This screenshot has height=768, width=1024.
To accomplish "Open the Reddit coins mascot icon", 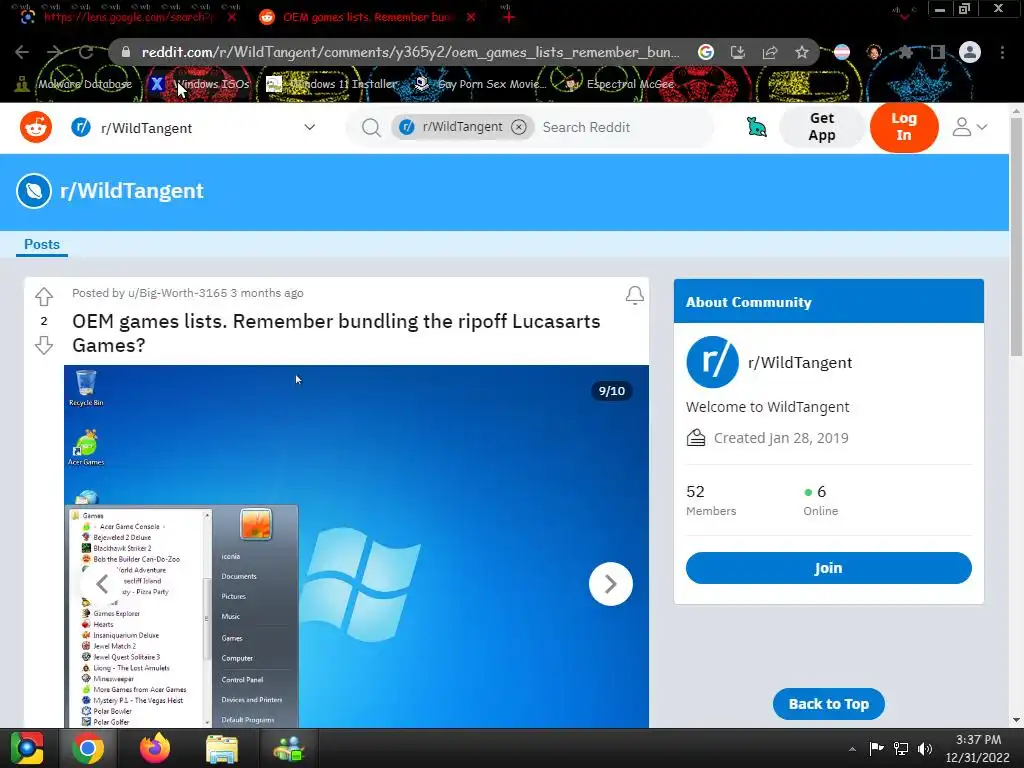I will tap(756, 127).
